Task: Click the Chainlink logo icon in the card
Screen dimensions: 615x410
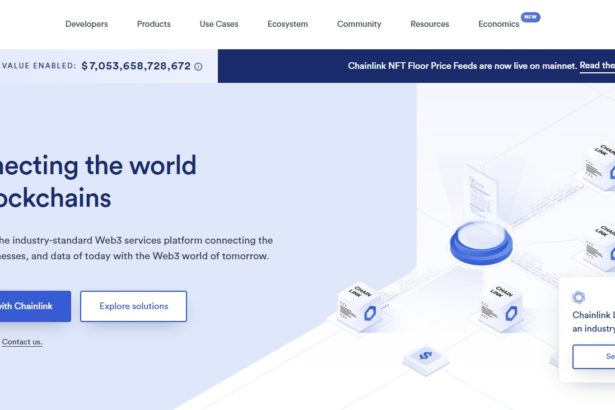Action: click(579, 297)
